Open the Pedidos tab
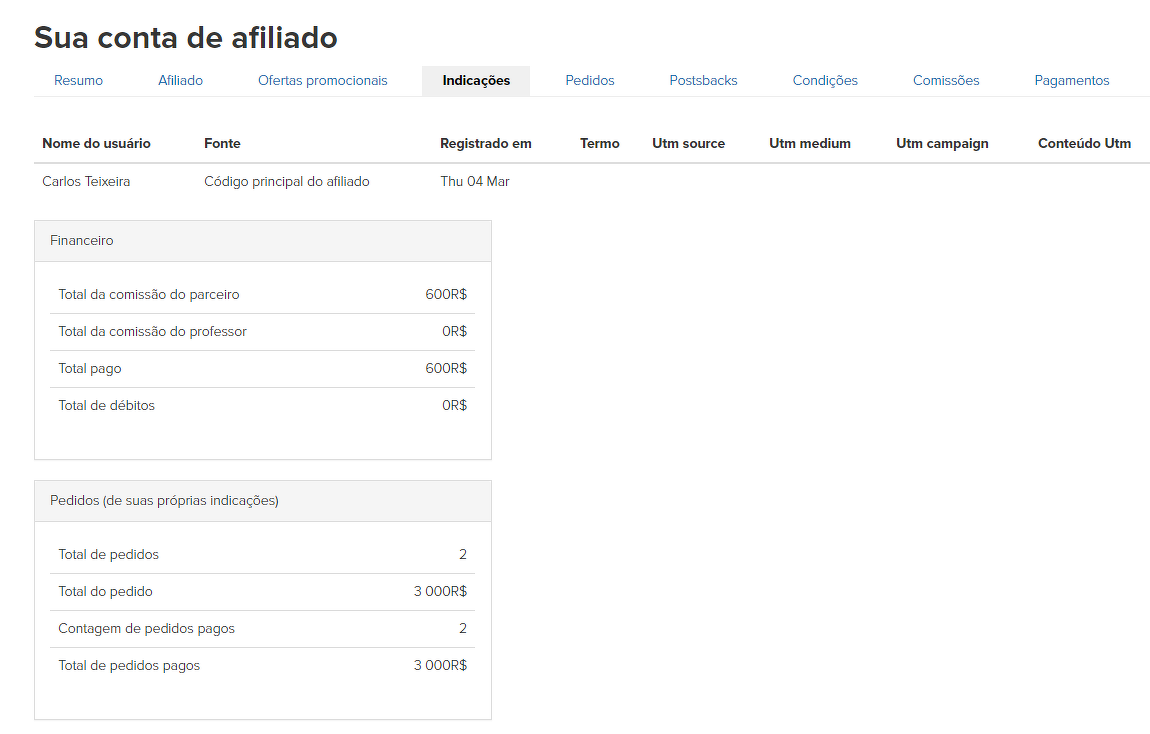The image size is (1150, 734). click(590, 81)
